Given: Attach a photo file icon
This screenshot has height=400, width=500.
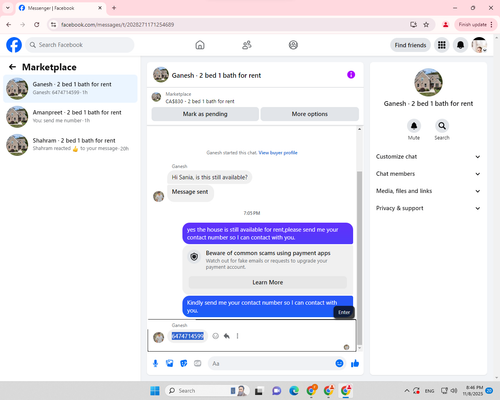Looking at the screenshot, I should point(170,363).
